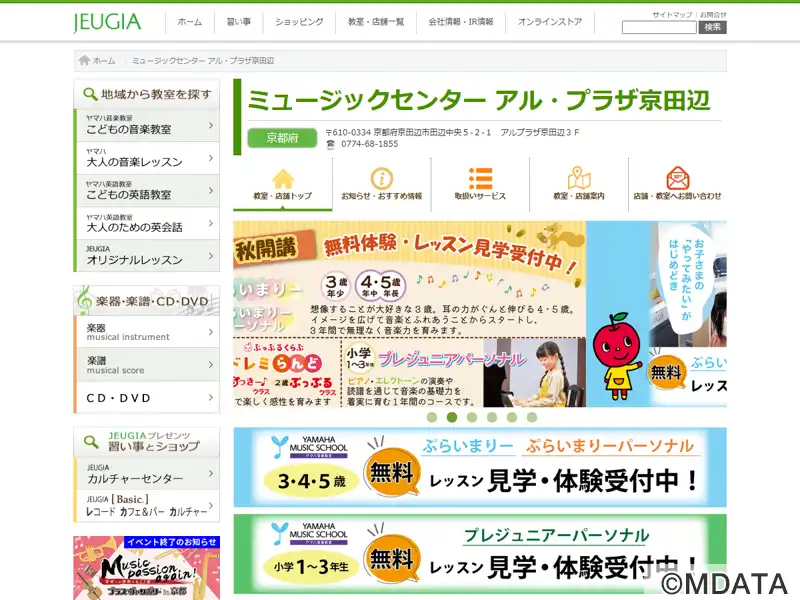Open the list icon 取扱いサービス
The width and height of the screenshot is (800, 600).
point(480,179)
